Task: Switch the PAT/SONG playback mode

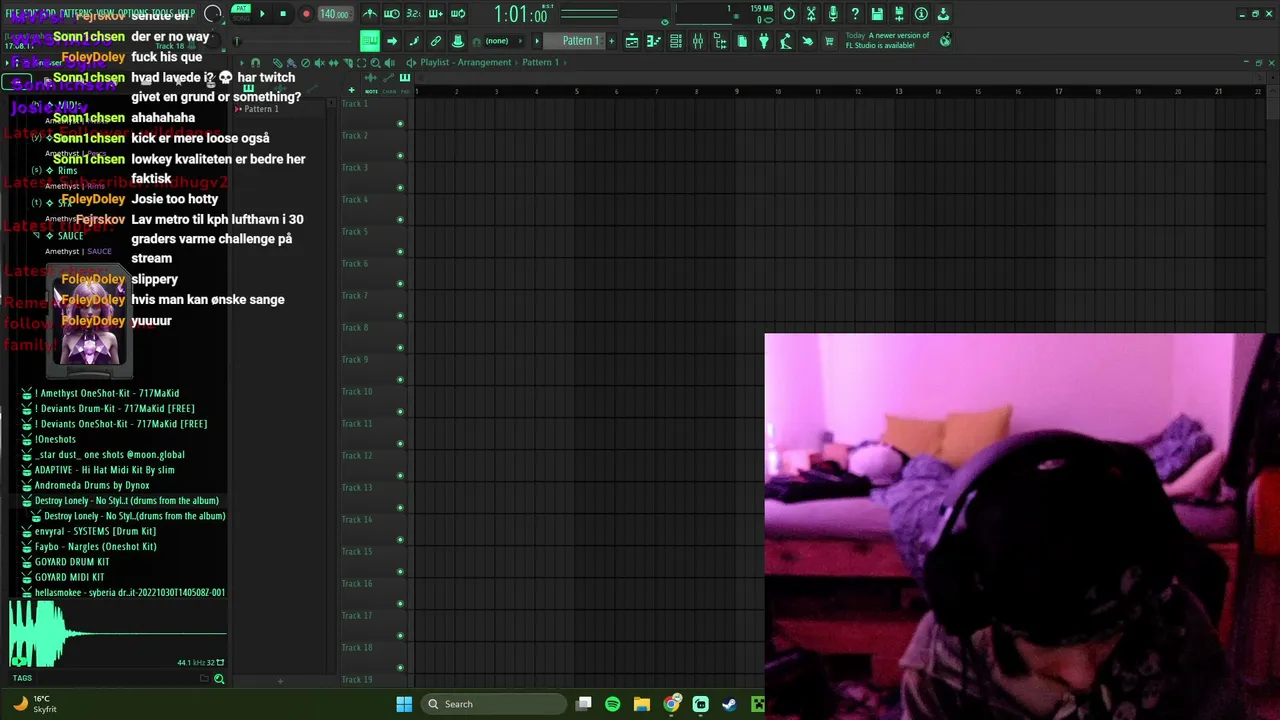Action: click(241, 13)
